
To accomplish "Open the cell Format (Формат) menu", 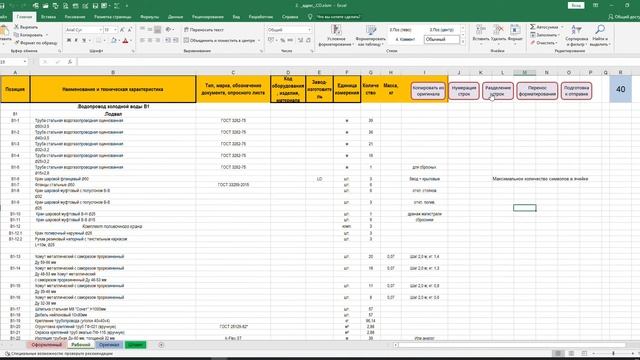I will click(x=515, y=34).
